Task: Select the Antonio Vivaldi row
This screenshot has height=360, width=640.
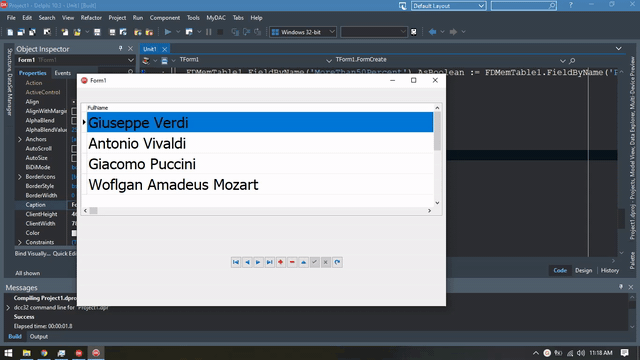Action: [x=260, y=143]
